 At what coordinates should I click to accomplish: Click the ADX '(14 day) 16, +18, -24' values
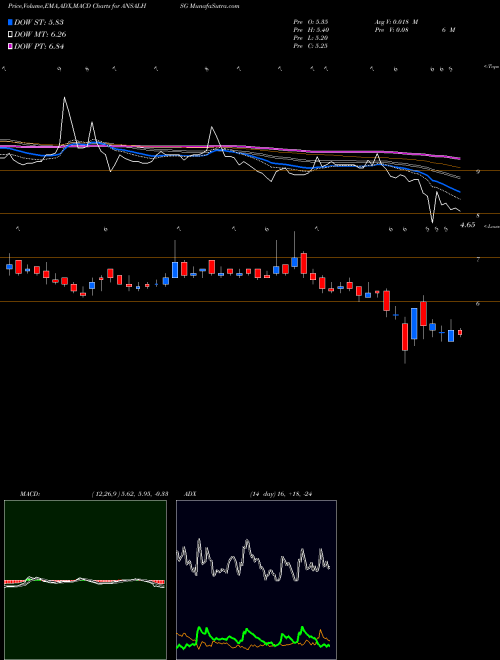(x=281, y=494)
